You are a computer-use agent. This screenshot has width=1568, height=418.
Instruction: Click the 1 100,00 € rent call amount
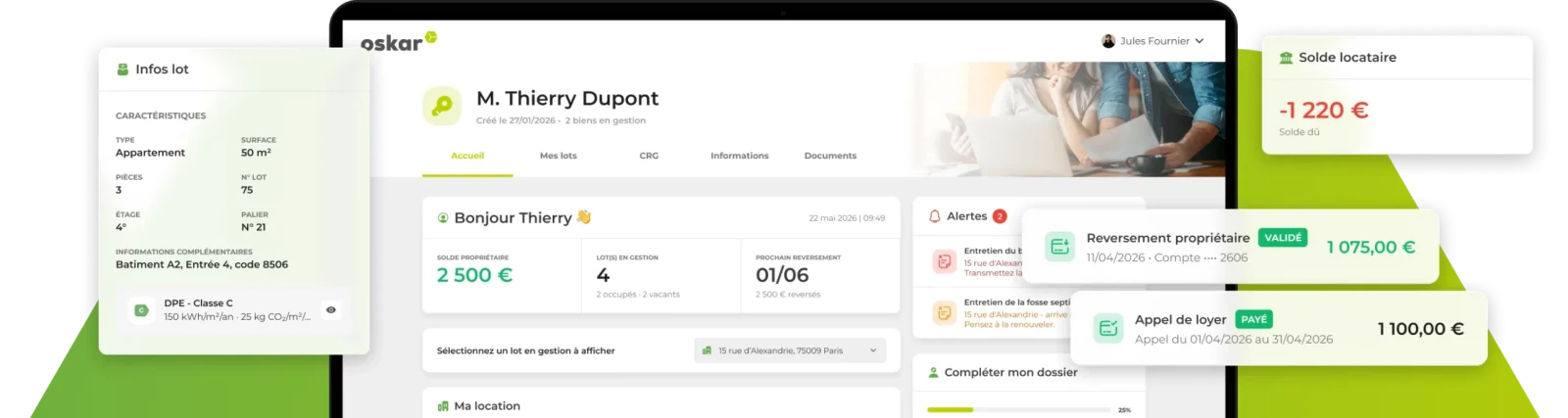pos(1421,329)
